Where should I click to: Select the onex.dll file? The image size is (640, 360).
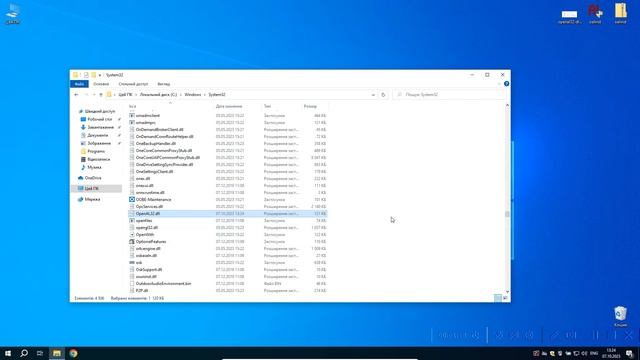click(143, 178)
